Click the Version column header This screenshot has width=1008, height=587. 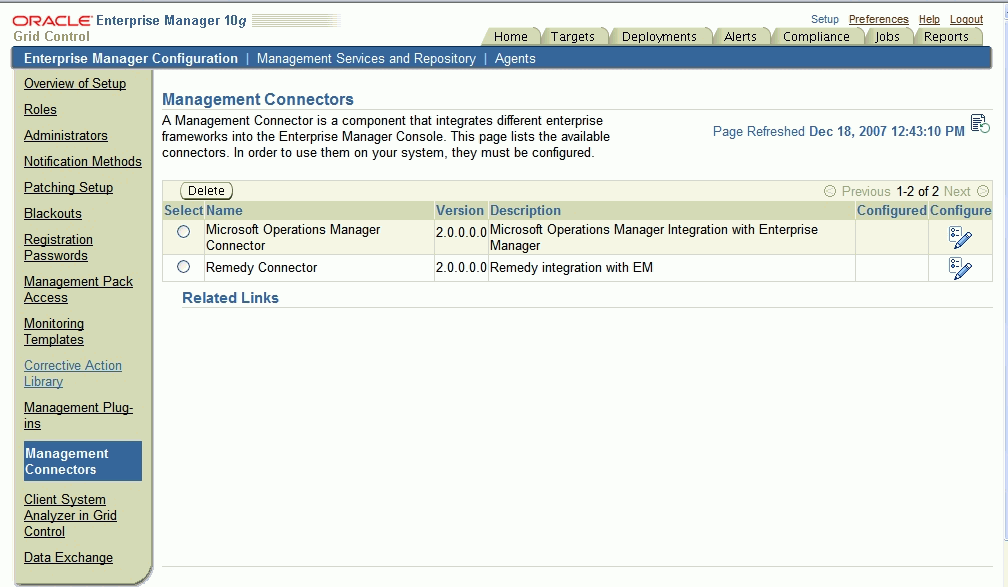460,210
